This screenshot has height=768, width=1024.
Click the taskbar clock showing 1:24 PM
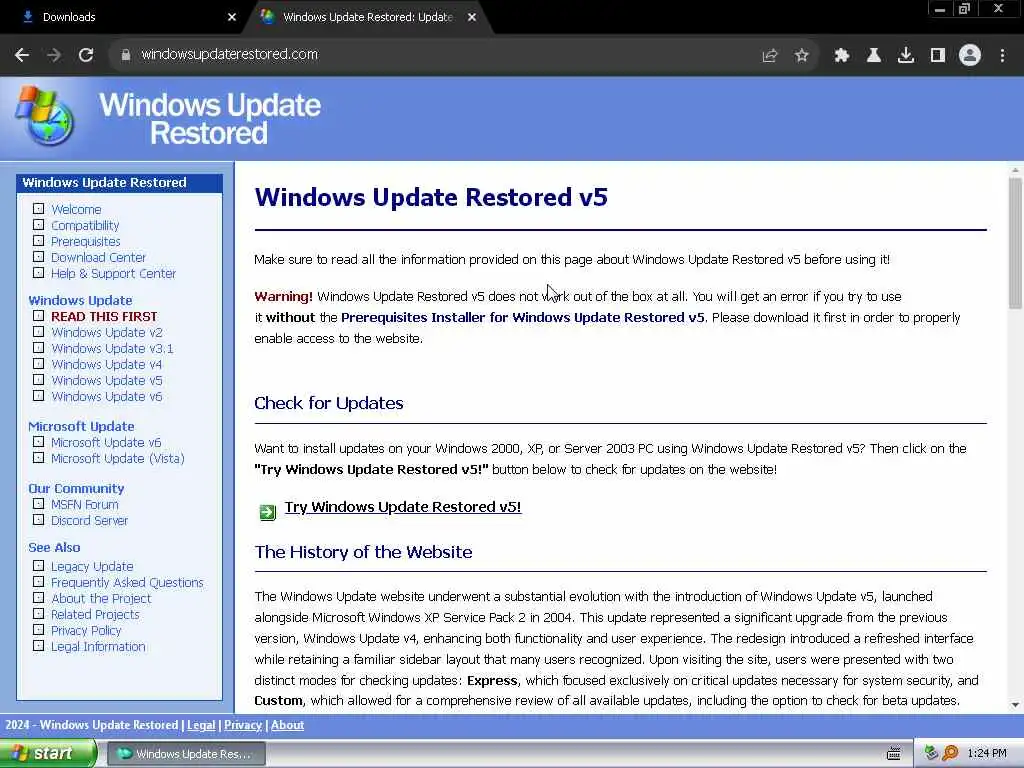[987, 754]
